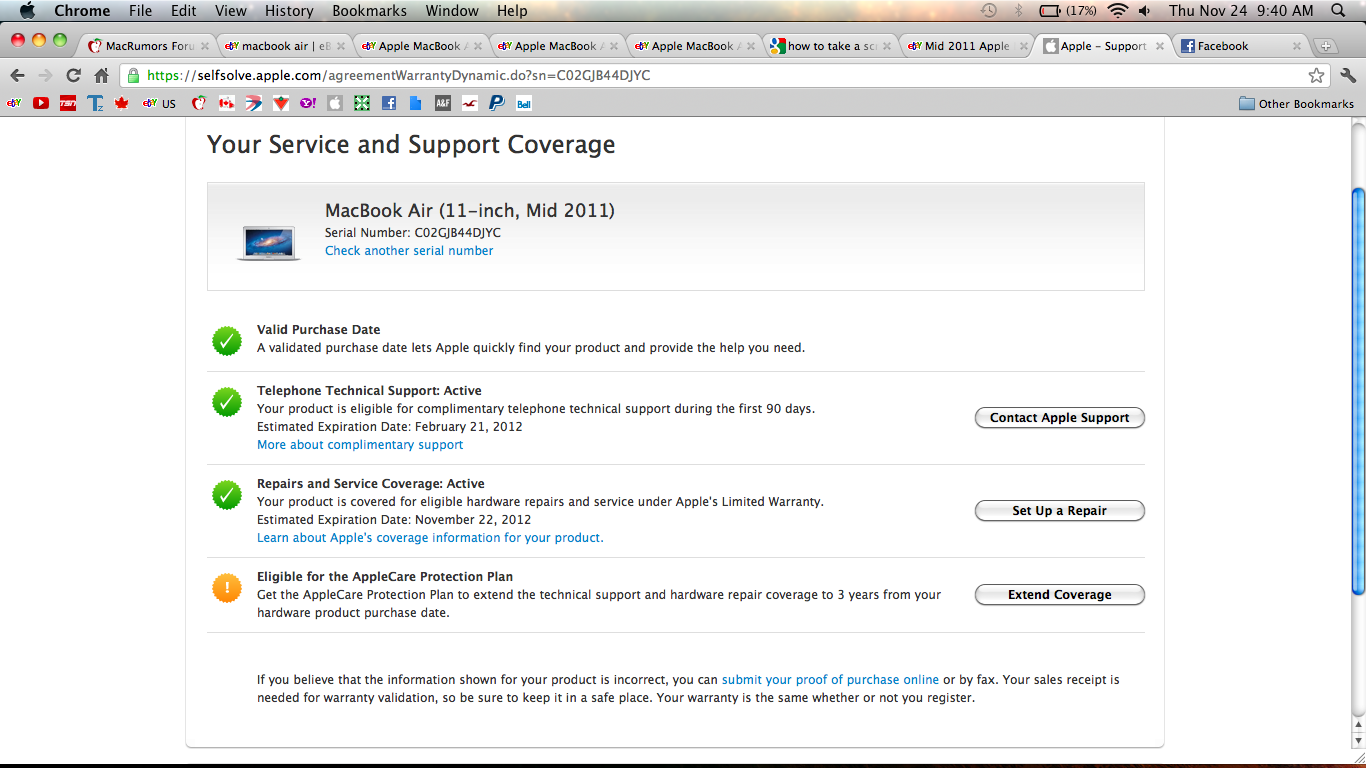Click the orange AppleCare eligibility alert icon
The image size is (1366, 768).
pyautogui.click(x=227, y=588)
